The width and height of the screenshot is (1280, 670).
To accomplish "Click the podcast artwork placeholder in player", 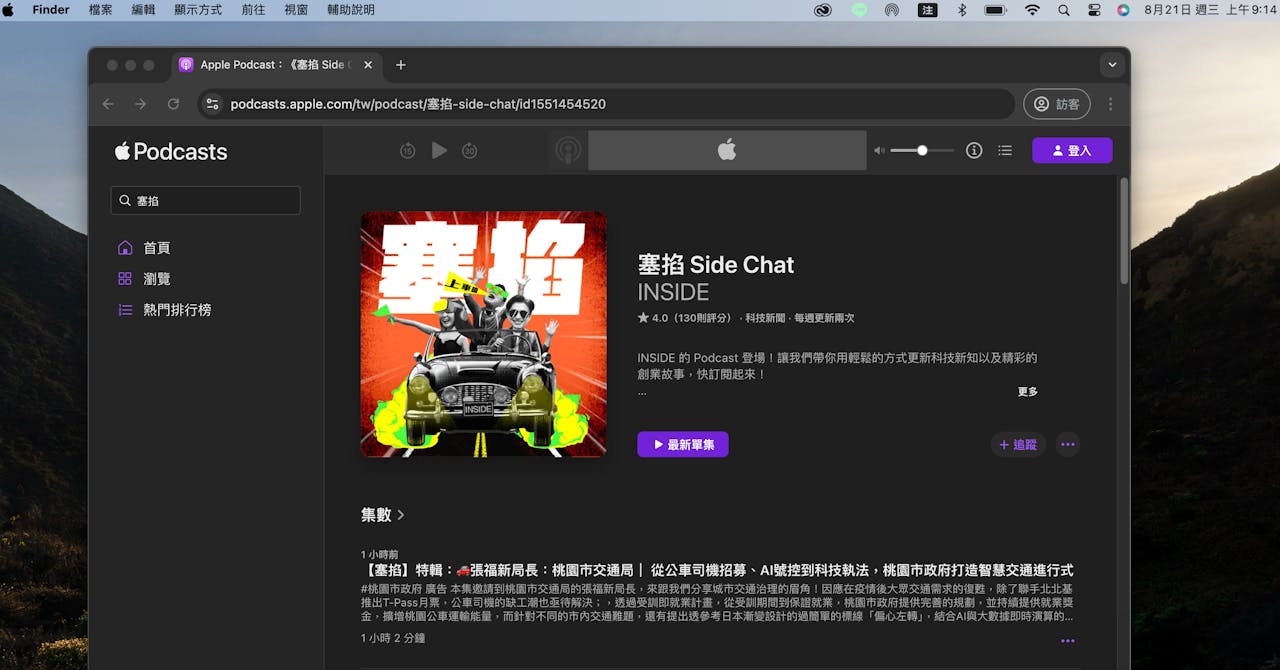I will tap(568, 150).
